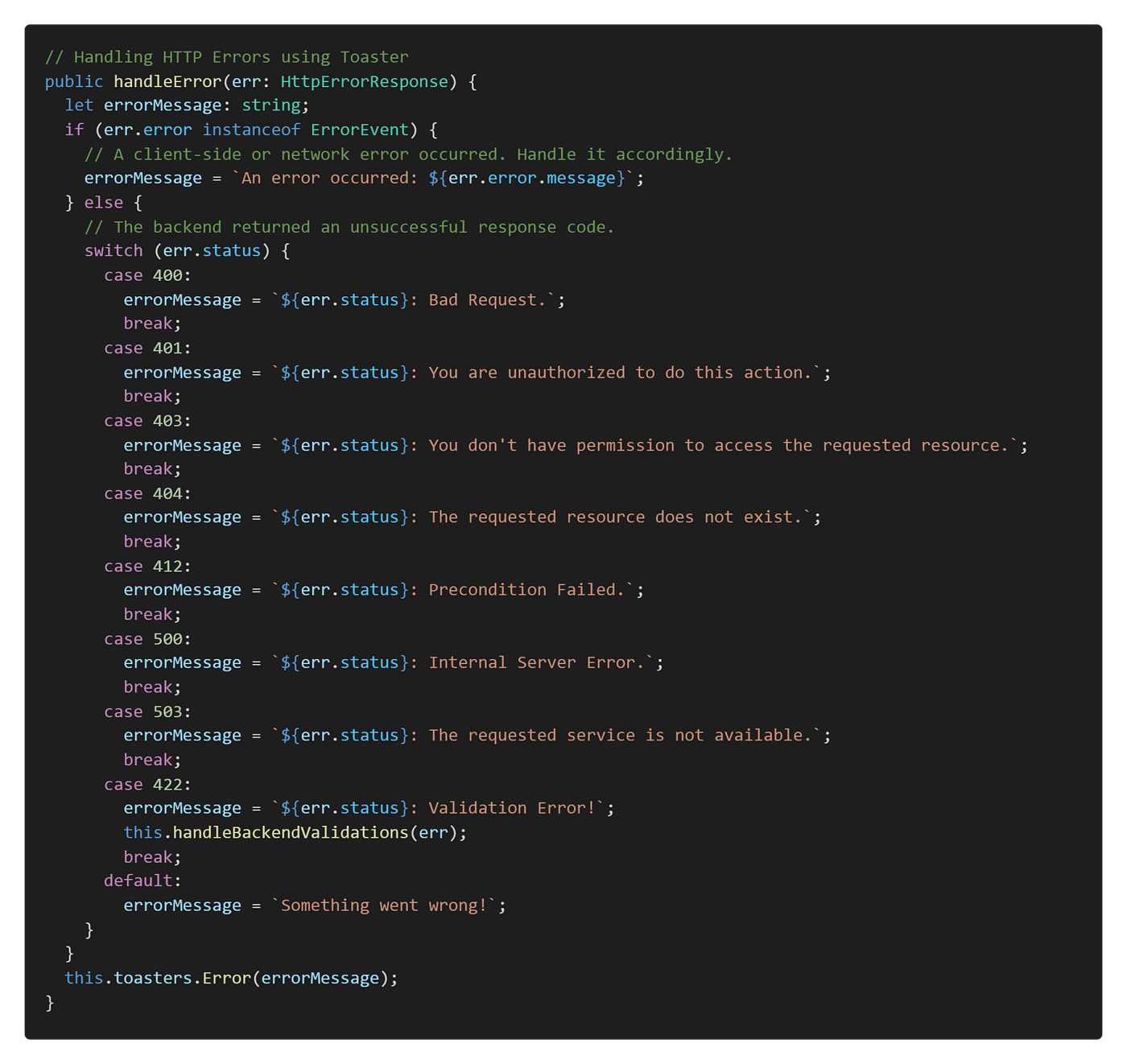Click the switch keyword
Screen dimensions: 1127x1064
[113, 250]
